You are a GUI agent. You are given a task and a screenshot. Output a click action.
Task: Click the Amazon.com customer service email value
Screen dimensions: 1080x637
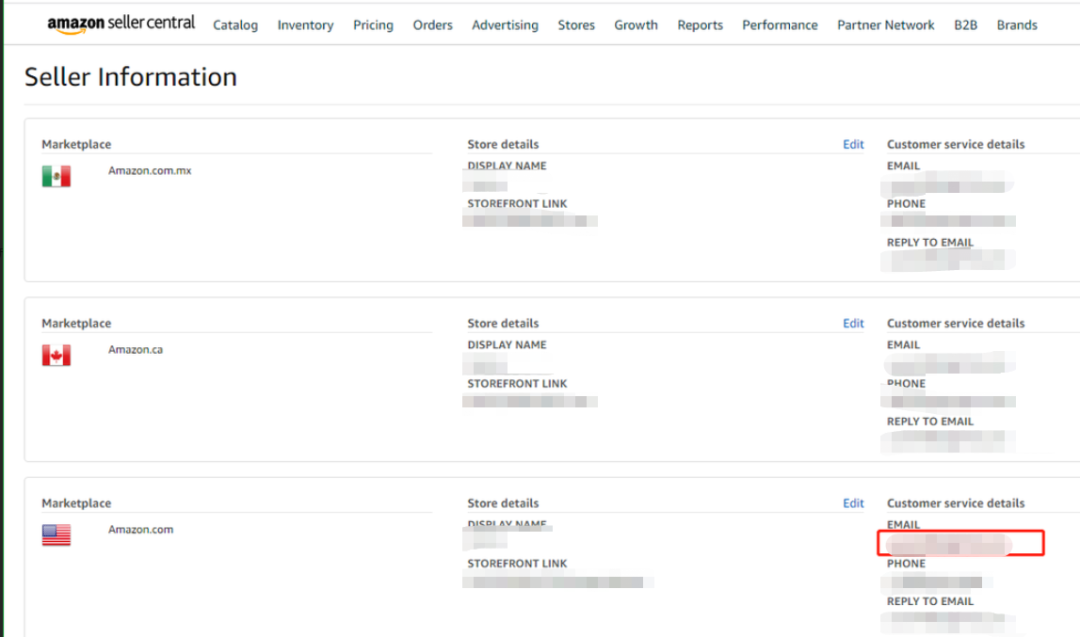[949, 546]
